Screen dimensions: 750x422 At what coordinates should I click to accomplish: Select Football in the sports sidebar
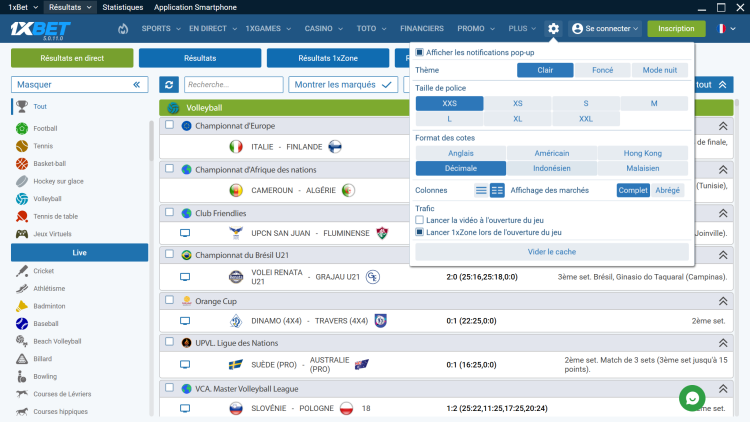tap(45, 128)
